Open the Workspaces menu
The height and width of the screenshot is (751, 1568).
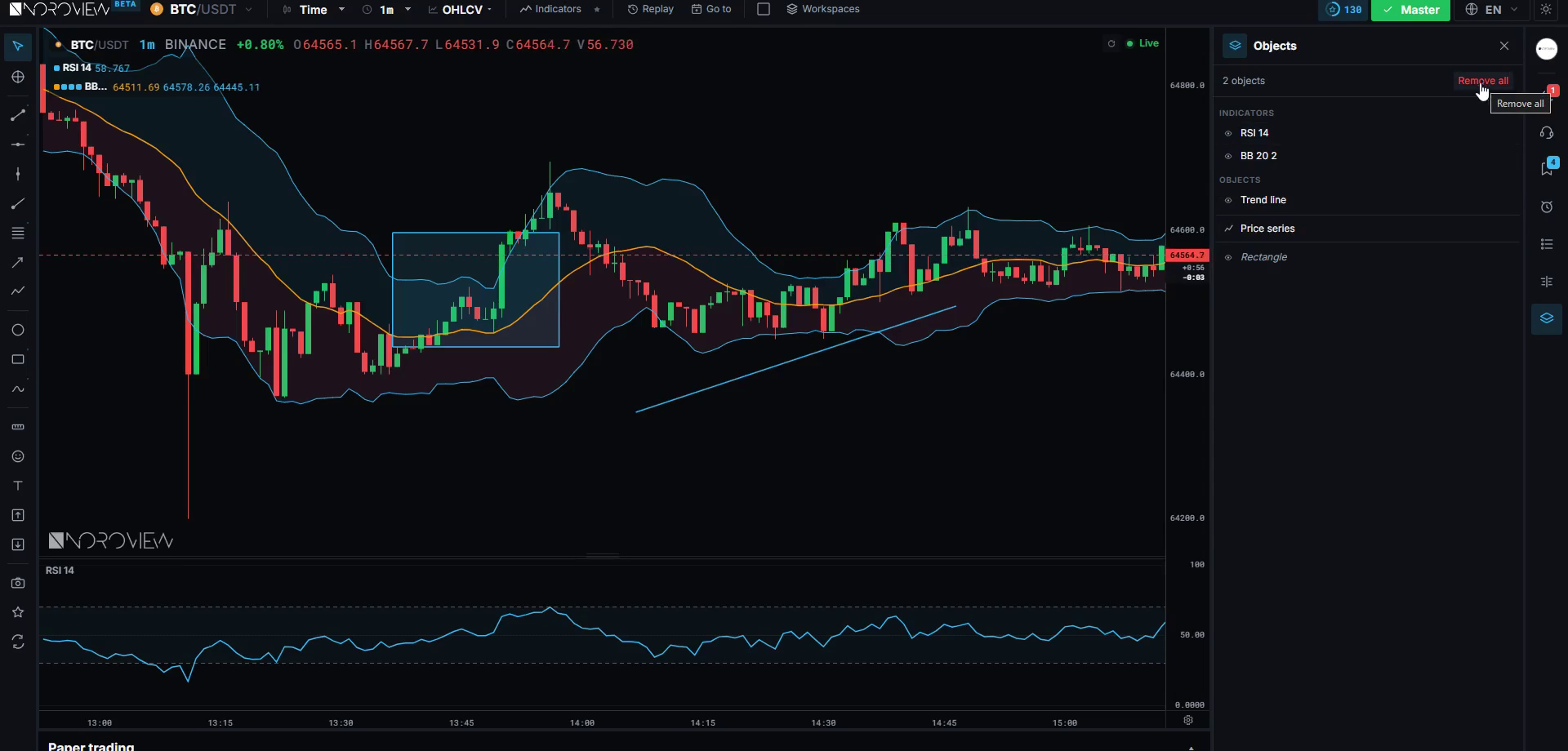tap(822, 9)
